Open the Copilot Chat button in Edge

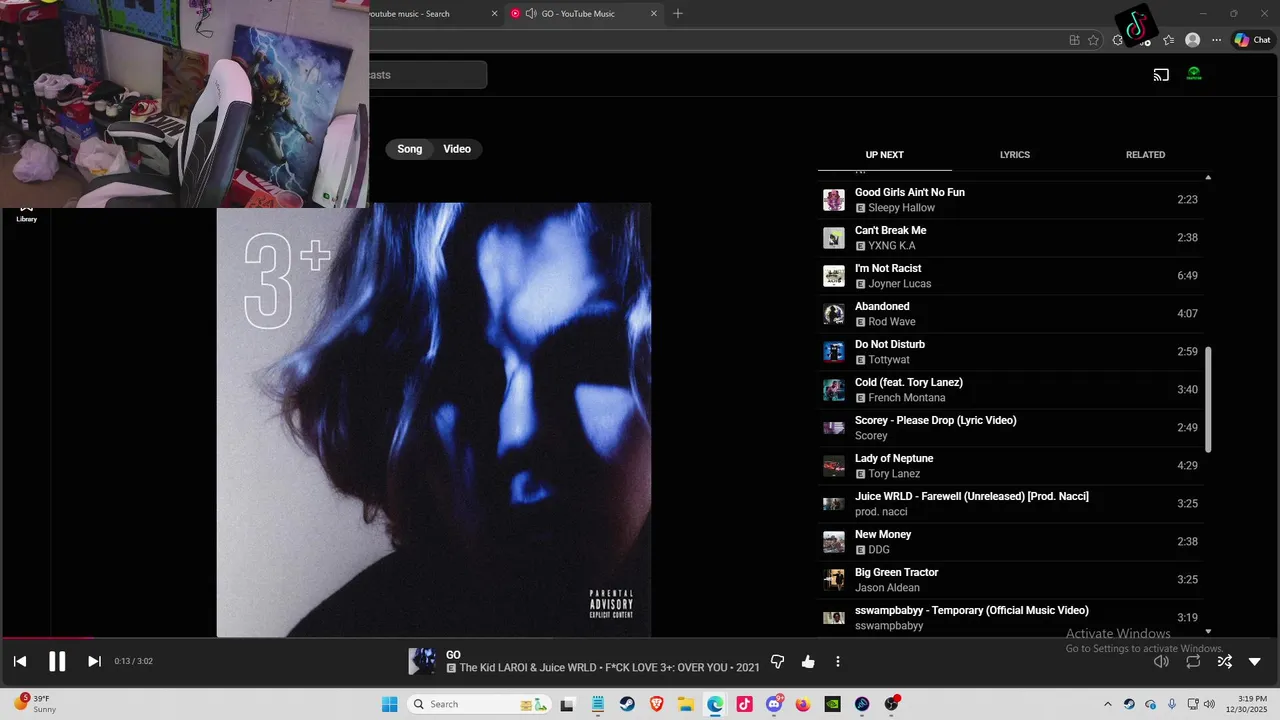1252,40
